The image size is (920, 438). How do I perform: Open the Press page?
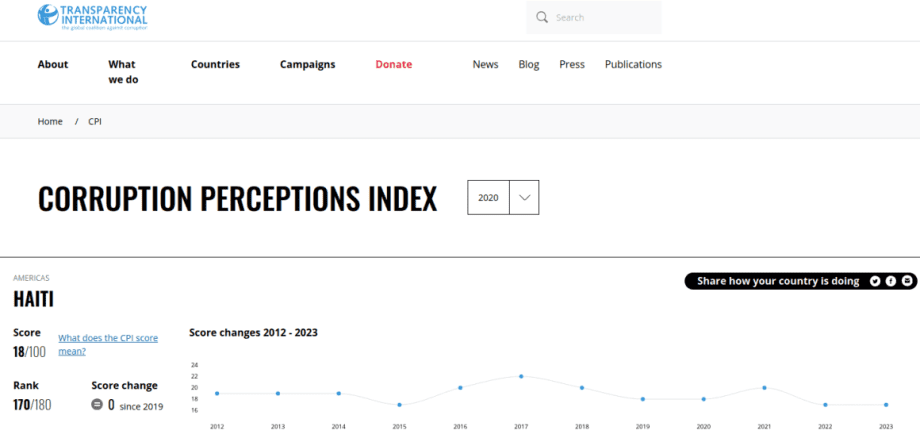tap(572, 64)
